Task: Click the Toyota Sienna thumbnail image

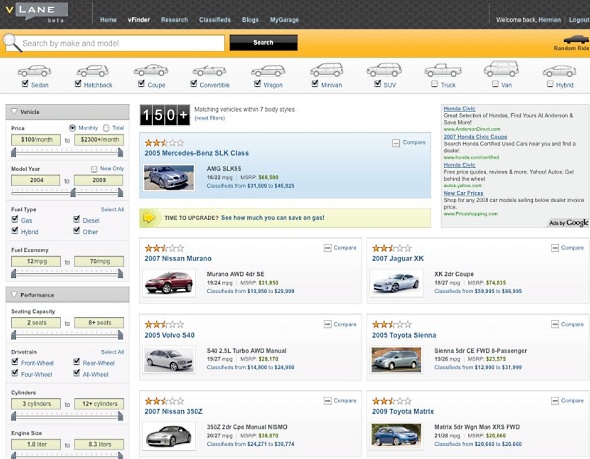Action: point(396,360)
